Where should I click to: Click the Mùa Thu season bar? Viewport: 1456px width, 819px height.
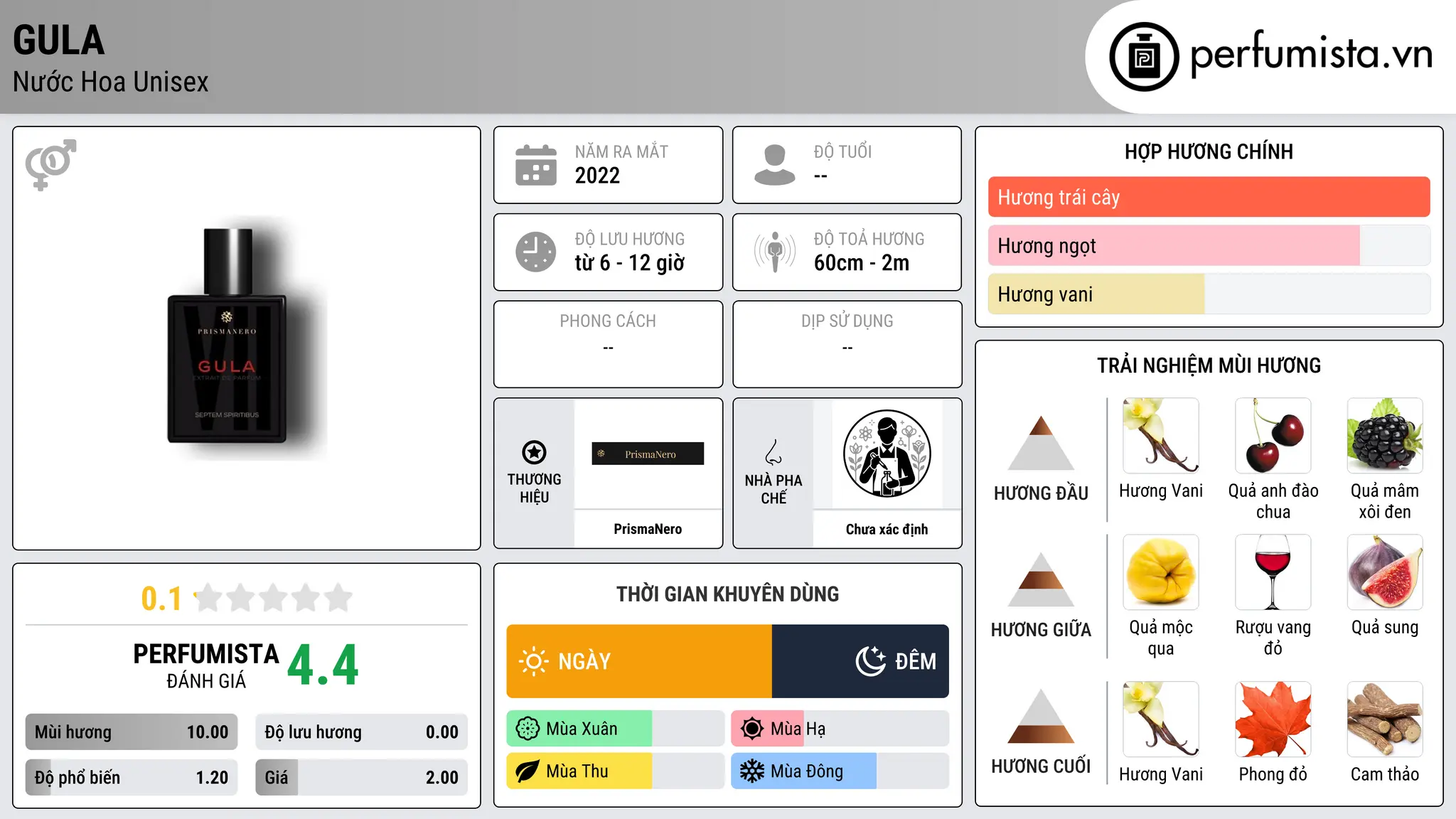pos(615,771)
